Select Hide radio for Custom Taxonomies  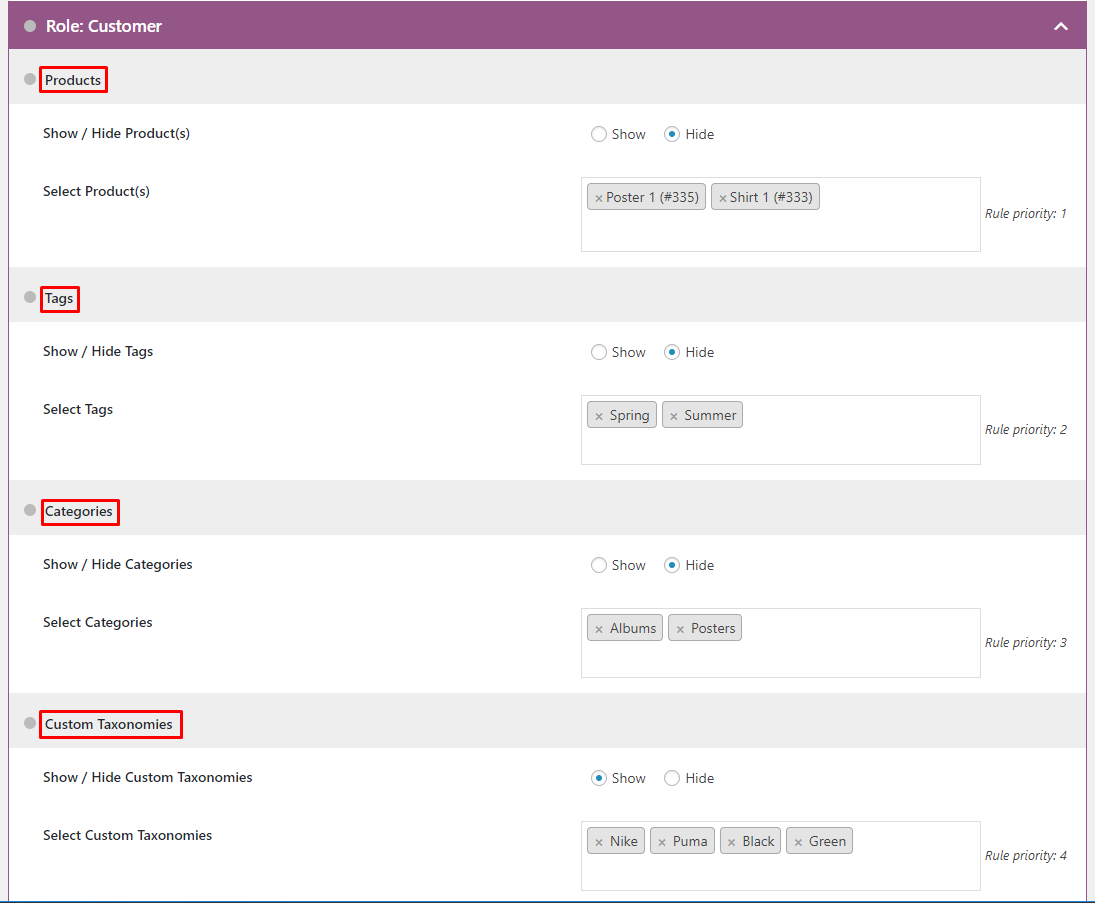click(x=671, y=777)
